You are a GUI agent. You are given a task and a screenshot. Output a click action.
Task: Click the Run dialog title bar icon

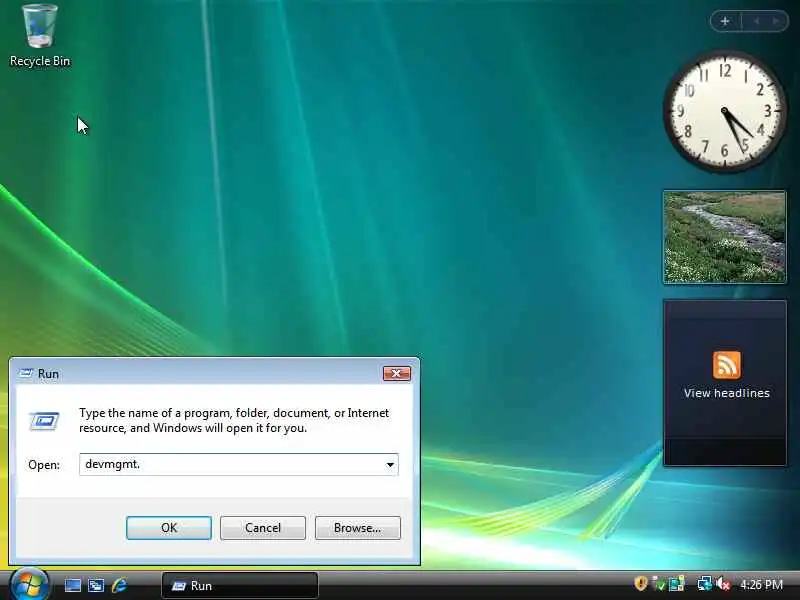(26, 373)
